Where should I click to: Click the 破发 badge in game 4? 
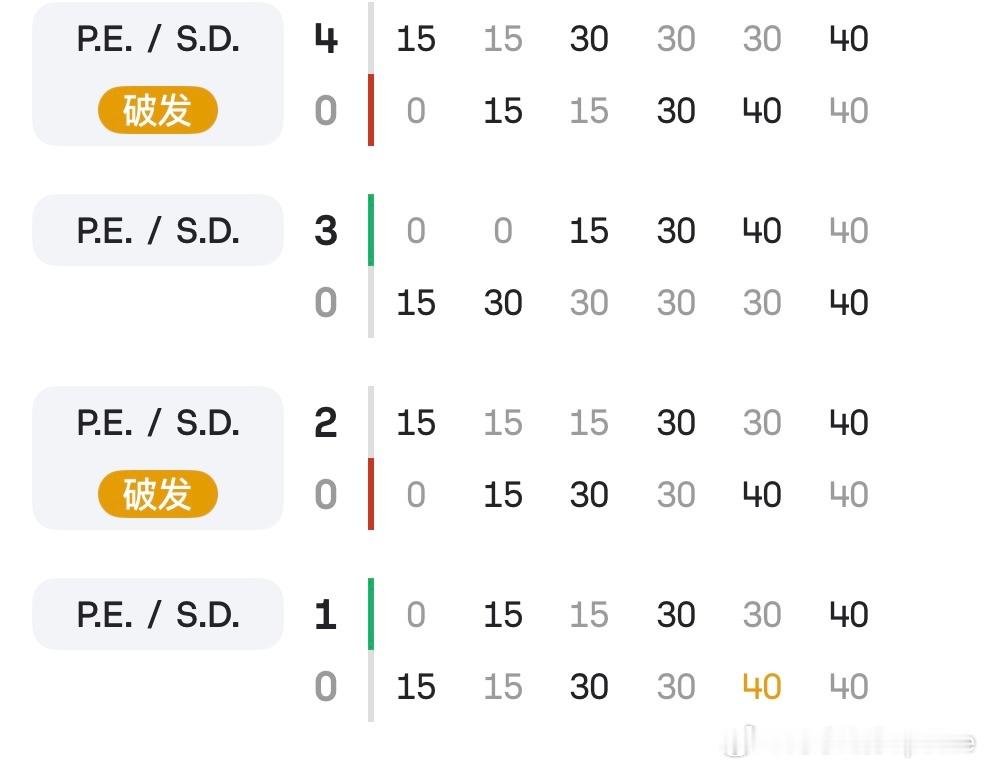click(156, 111)
